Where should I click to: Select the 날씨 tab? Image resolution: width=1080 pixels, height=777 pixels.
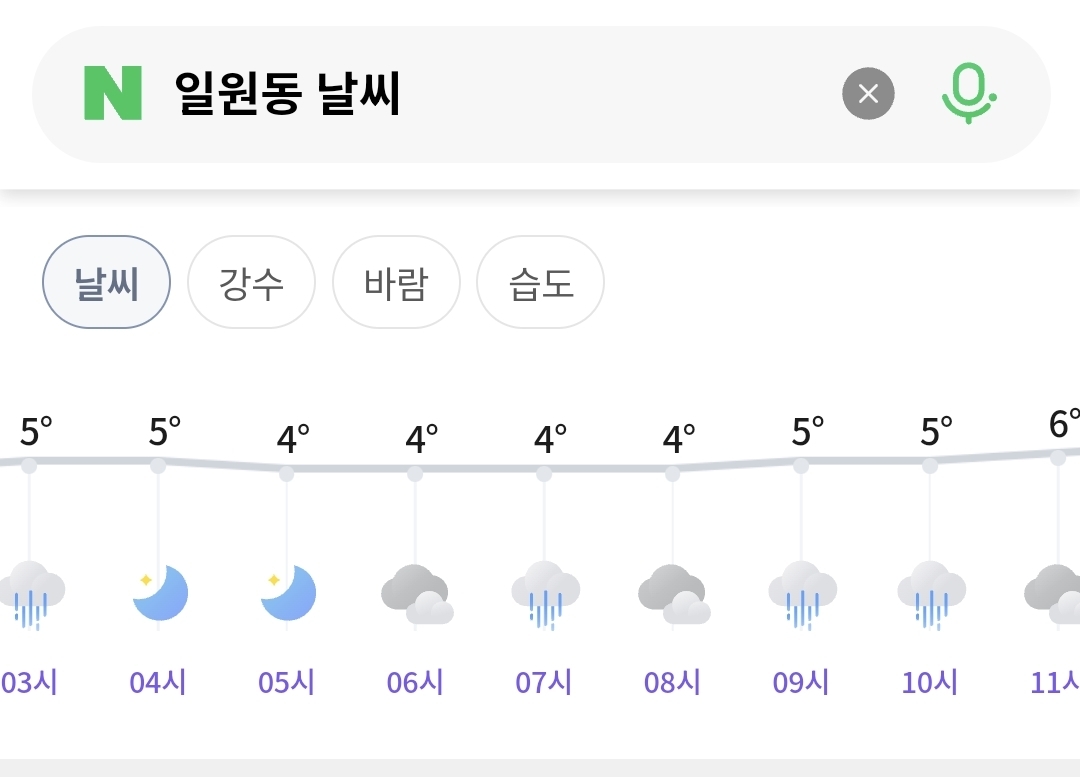tap(106, 283)
